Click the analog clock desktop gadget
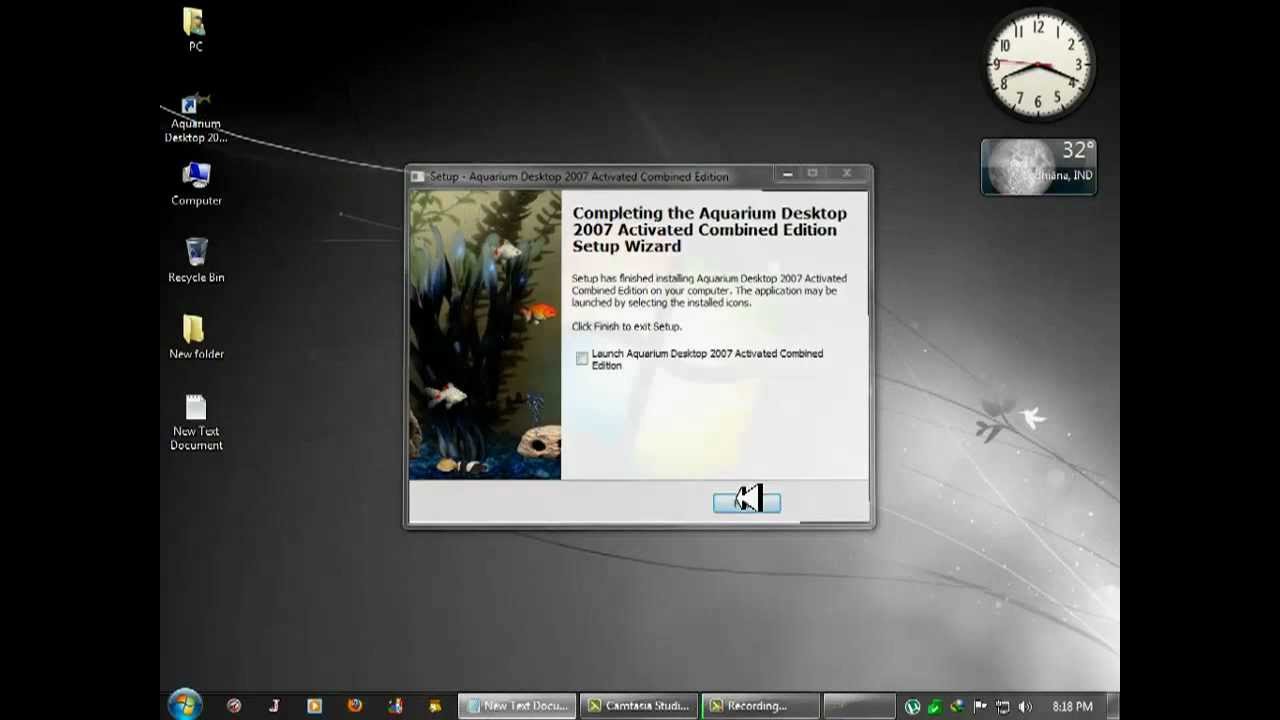 point(1039,64)
